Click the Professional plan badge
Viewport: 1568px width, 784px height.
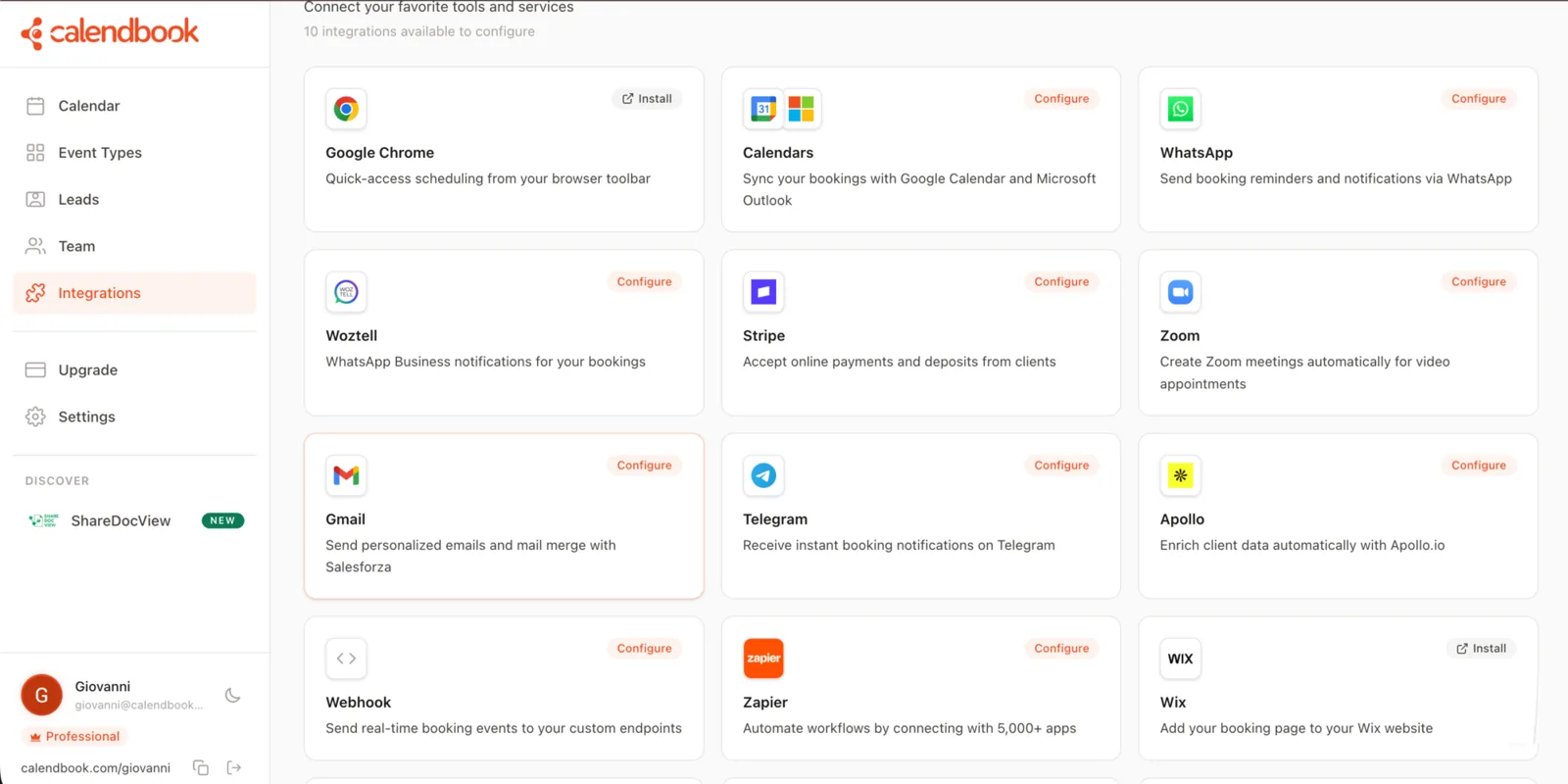74,736
